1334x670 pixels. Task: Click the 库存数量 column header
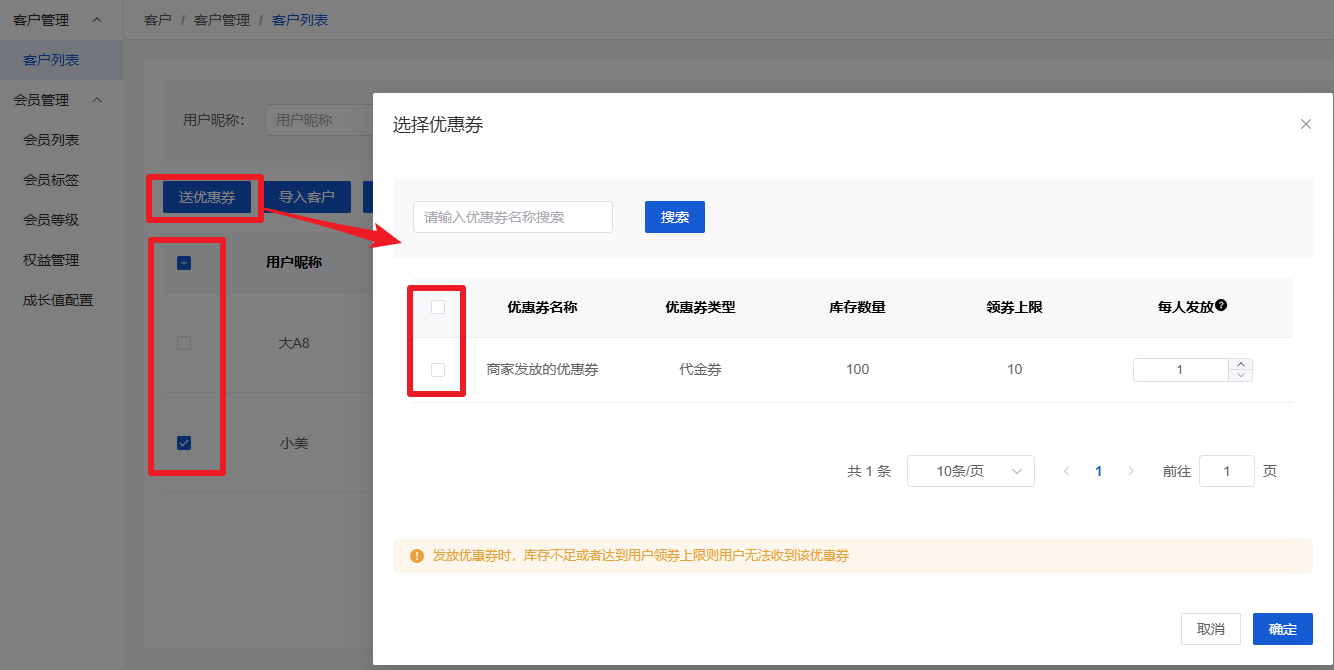click(x=857, y=307)
